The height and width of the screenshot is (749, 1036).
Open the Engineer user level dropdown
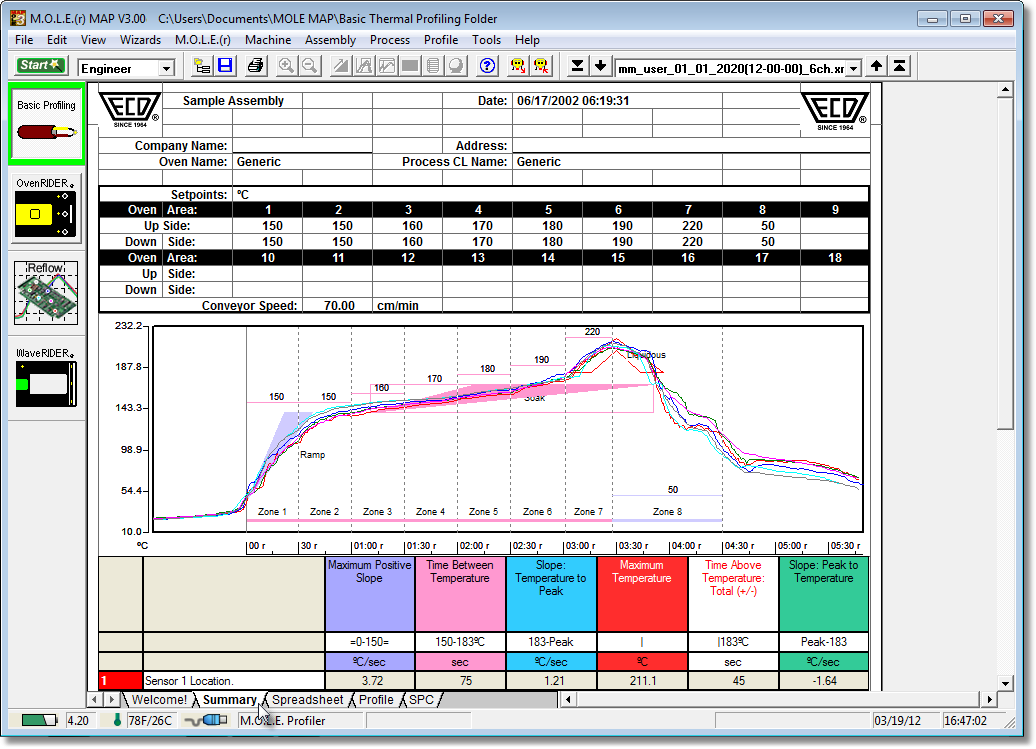166,68
